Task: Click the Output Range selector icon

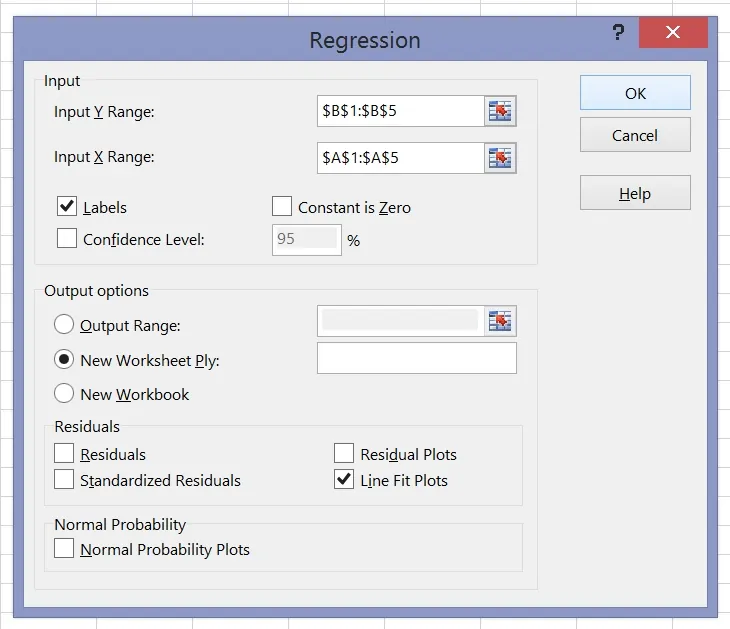Action: click(x=500, y=321)
